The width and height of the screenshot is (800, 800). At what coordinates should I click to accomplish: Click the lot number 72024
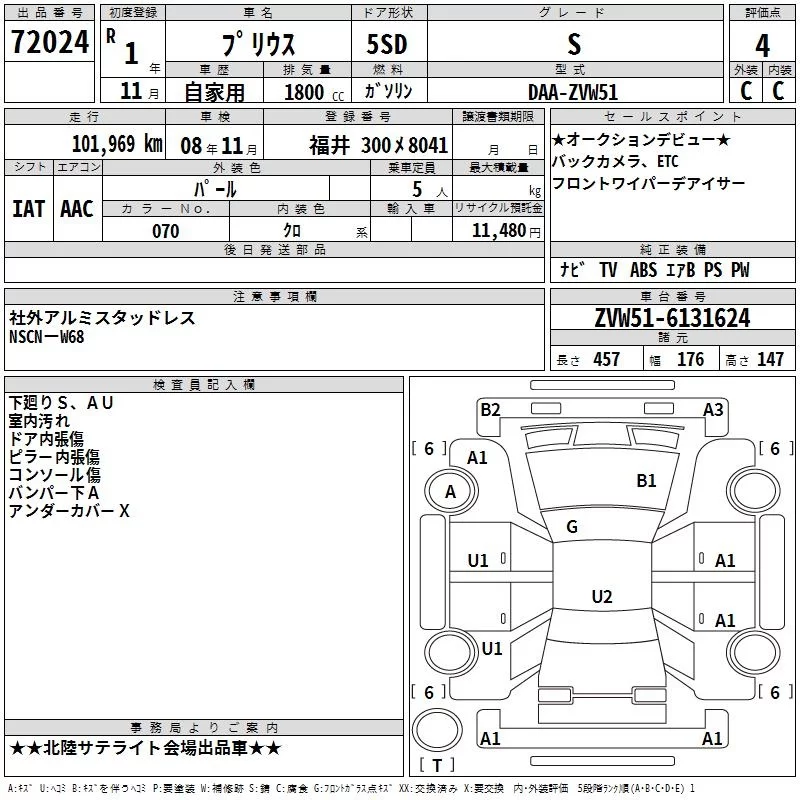pyautogui.click(x=49, y=42)
